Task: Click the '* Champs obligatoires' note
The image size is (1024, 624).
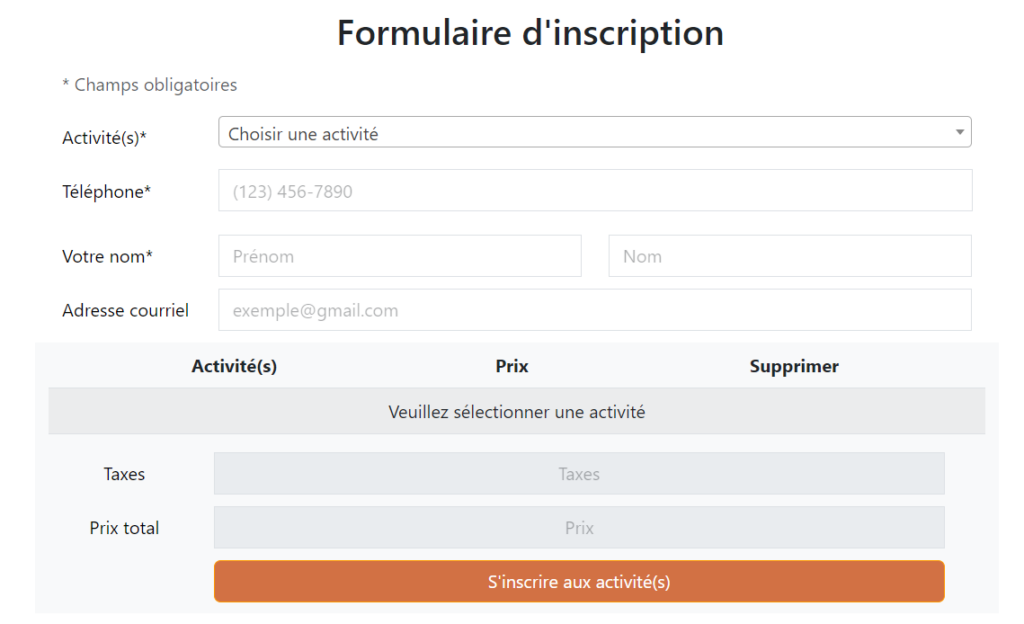Action: pos(150,85)
